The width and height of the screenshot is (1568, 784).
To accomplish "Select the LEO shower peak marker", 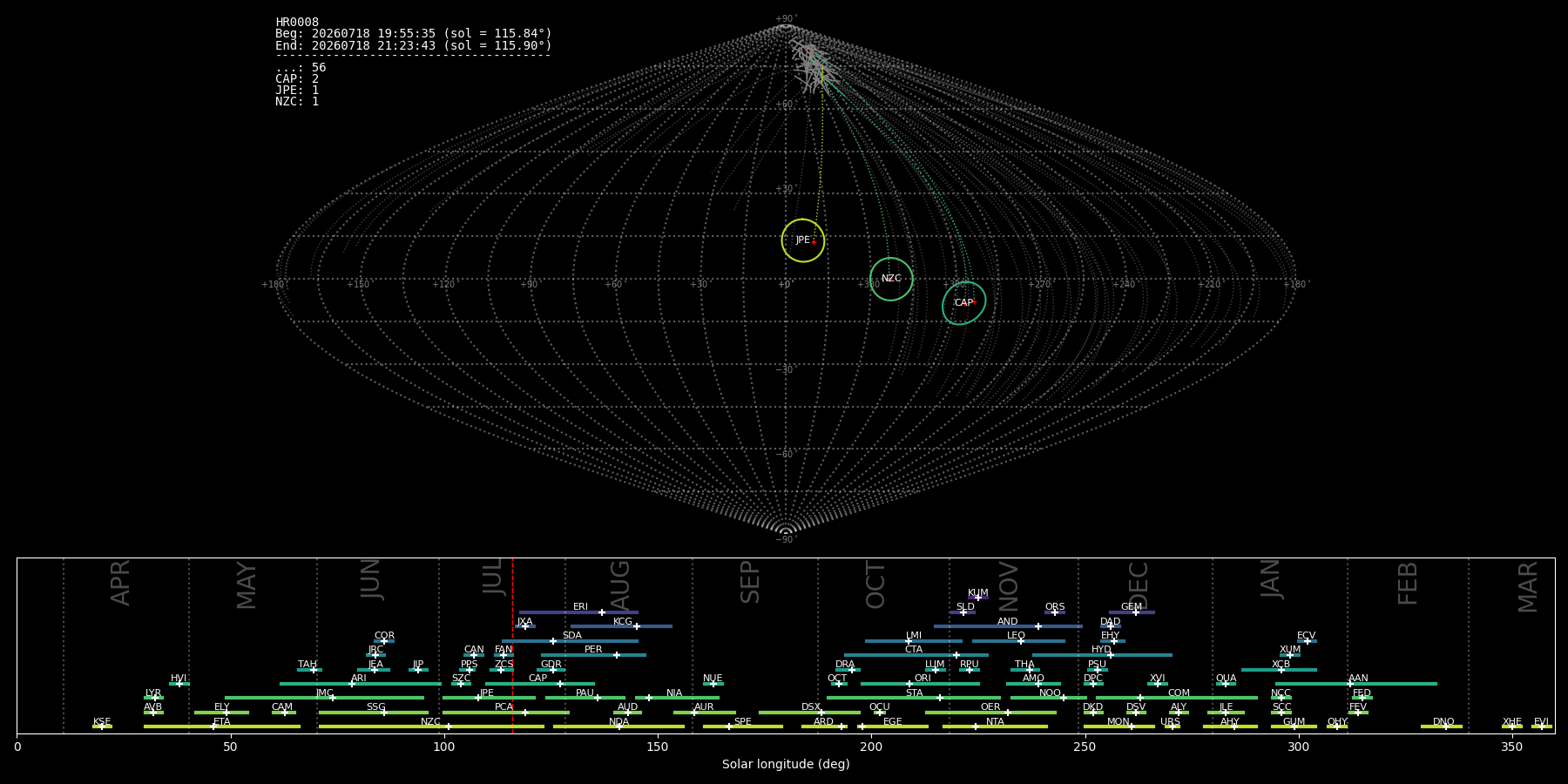I will [1021, 641].
